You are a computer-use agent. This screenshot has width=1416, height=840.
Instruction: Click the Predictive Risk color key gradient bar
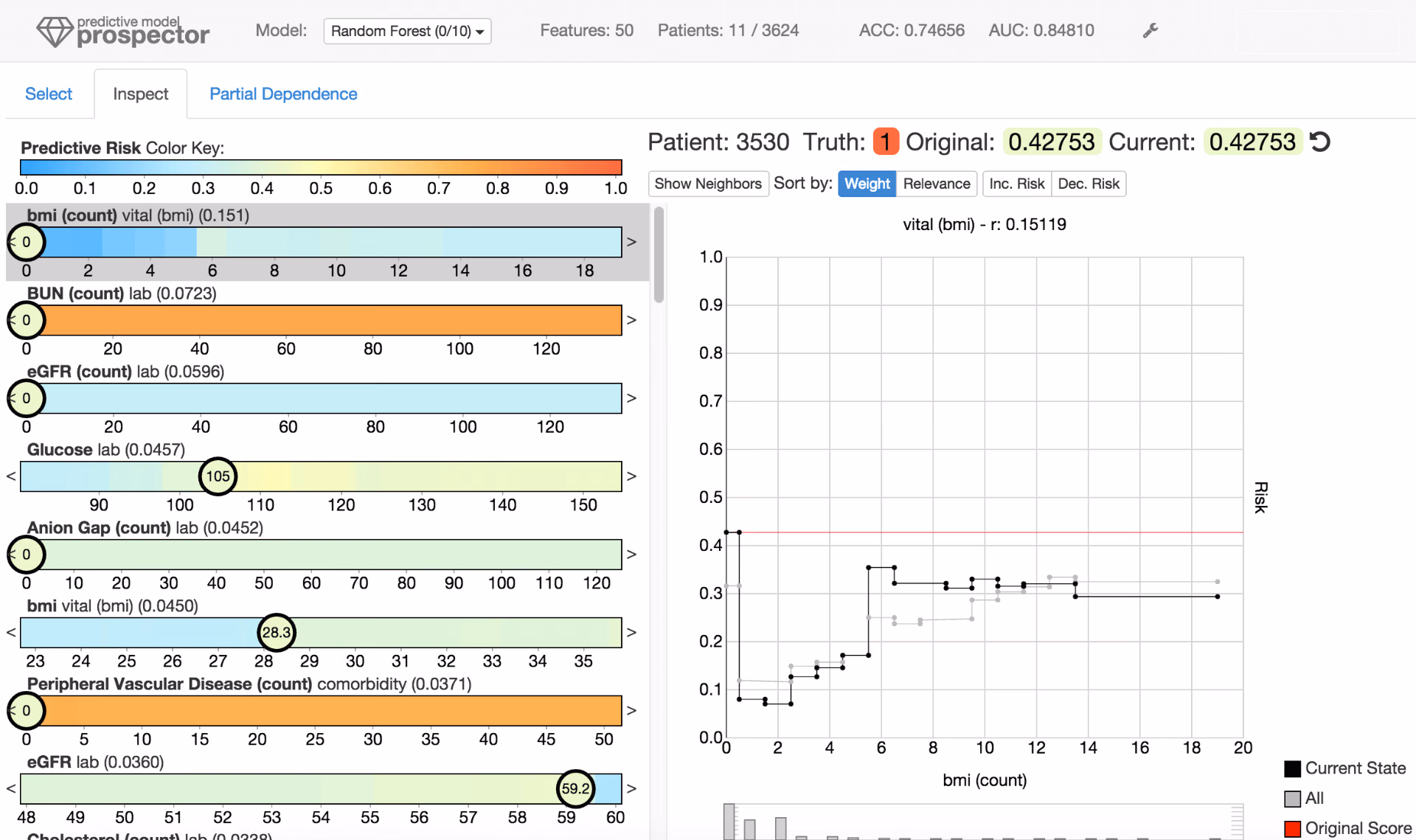click(321, 167)
